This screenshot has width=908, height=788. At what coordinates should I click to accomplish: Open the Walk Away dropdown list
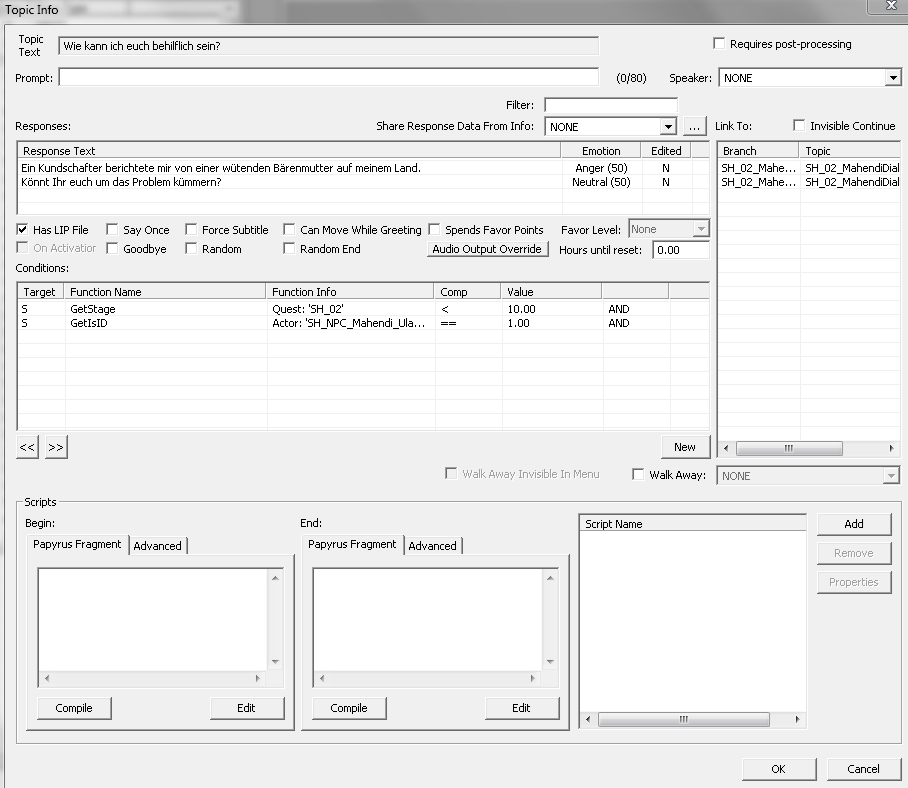(x=891, y=476)
